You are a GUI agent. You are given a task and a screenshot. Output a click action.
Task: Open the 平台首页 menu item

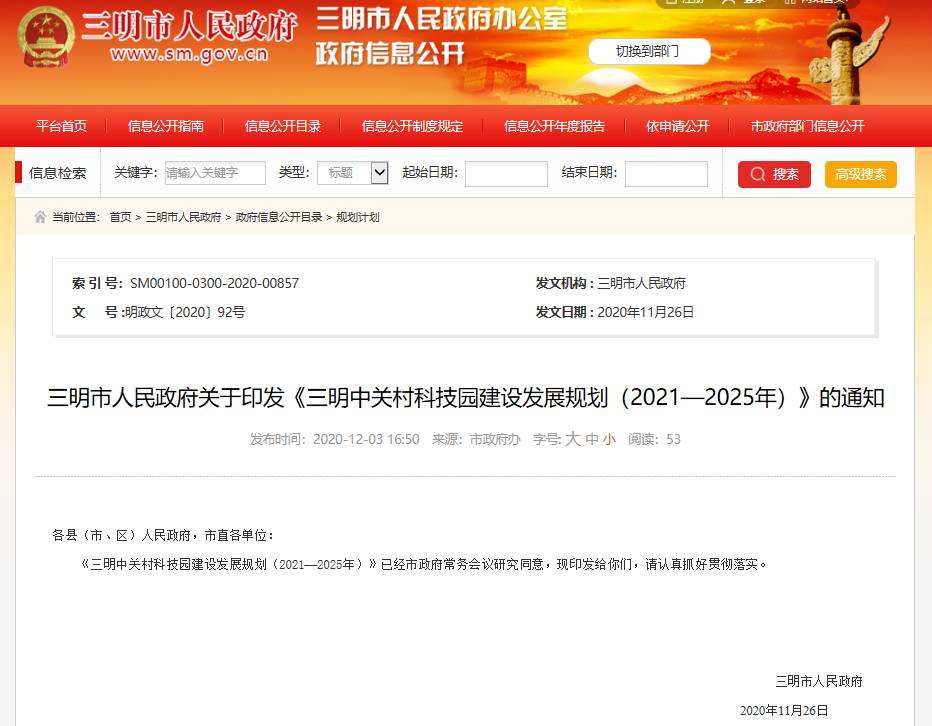[x=61, y=126]
